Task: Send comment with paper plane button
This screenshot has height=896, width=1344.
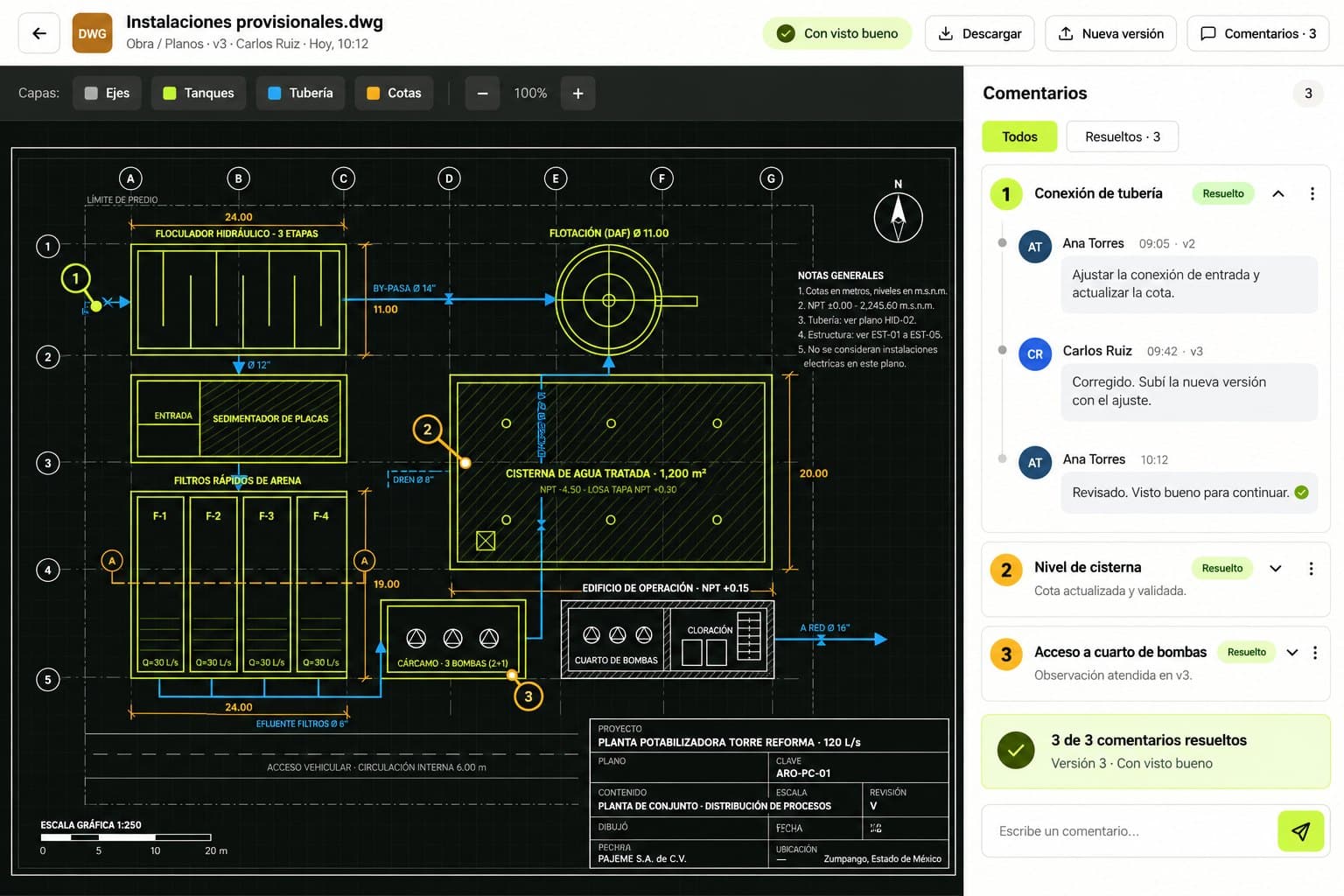Action: pyautogui.click(x=1300, y=830)
